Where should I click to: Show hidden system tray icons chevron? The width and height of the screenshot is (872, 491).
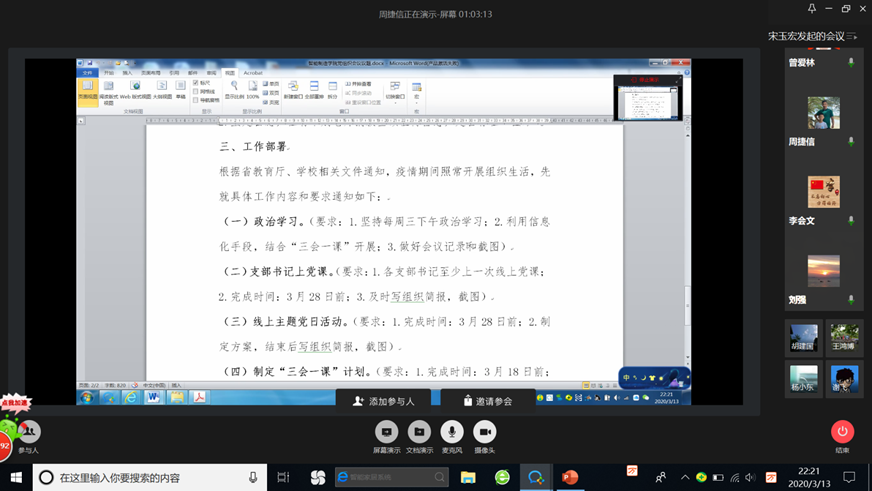[x=684, y=478]
